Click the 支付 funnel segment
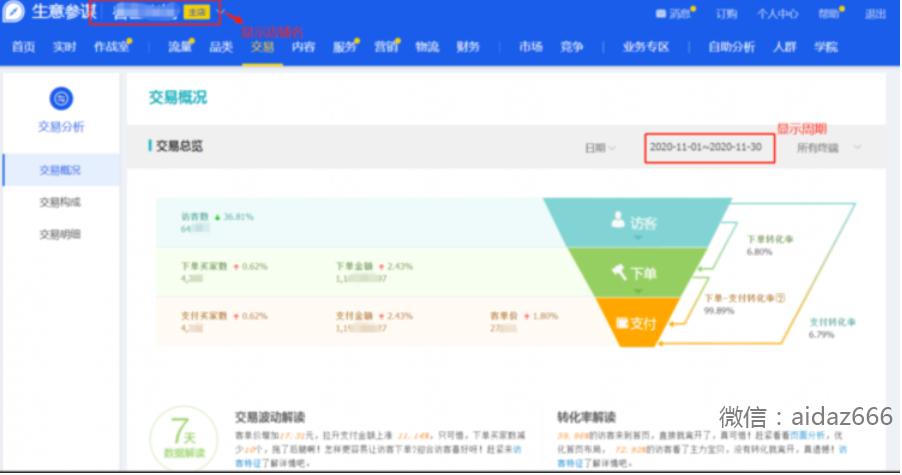Image resolution: width=902 pixels, height=475 pixels. 636,323
